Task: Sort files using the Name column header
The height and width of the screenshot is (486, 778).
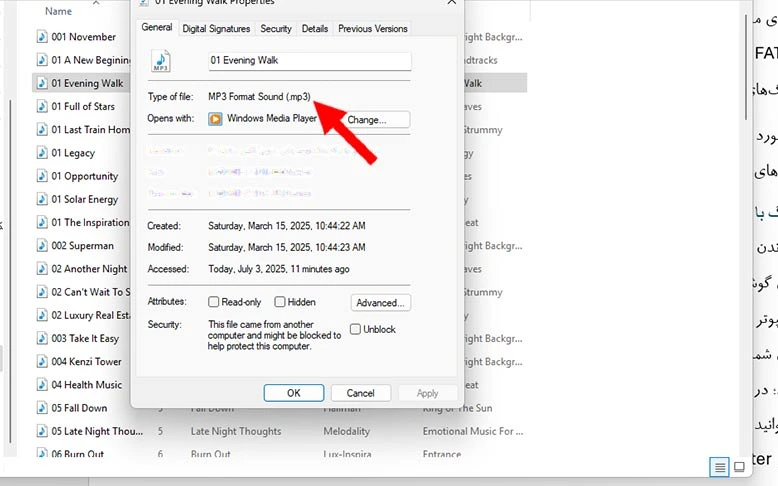Action: point(58,12)
